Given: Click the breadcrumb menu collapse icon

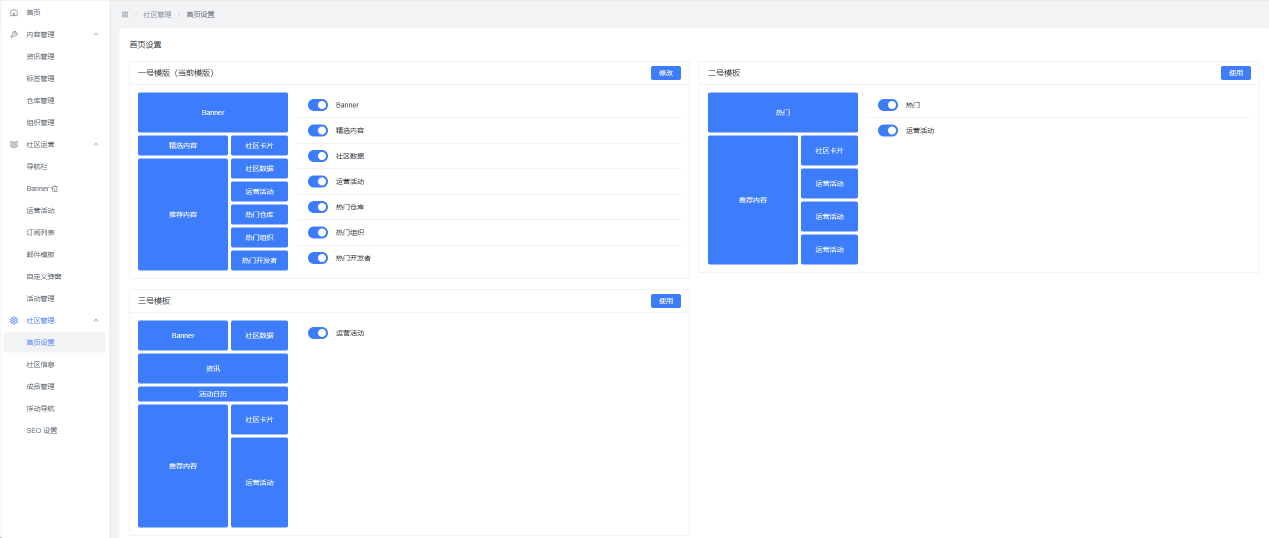Looking at the screenshot, I should (x=125, y=15).
